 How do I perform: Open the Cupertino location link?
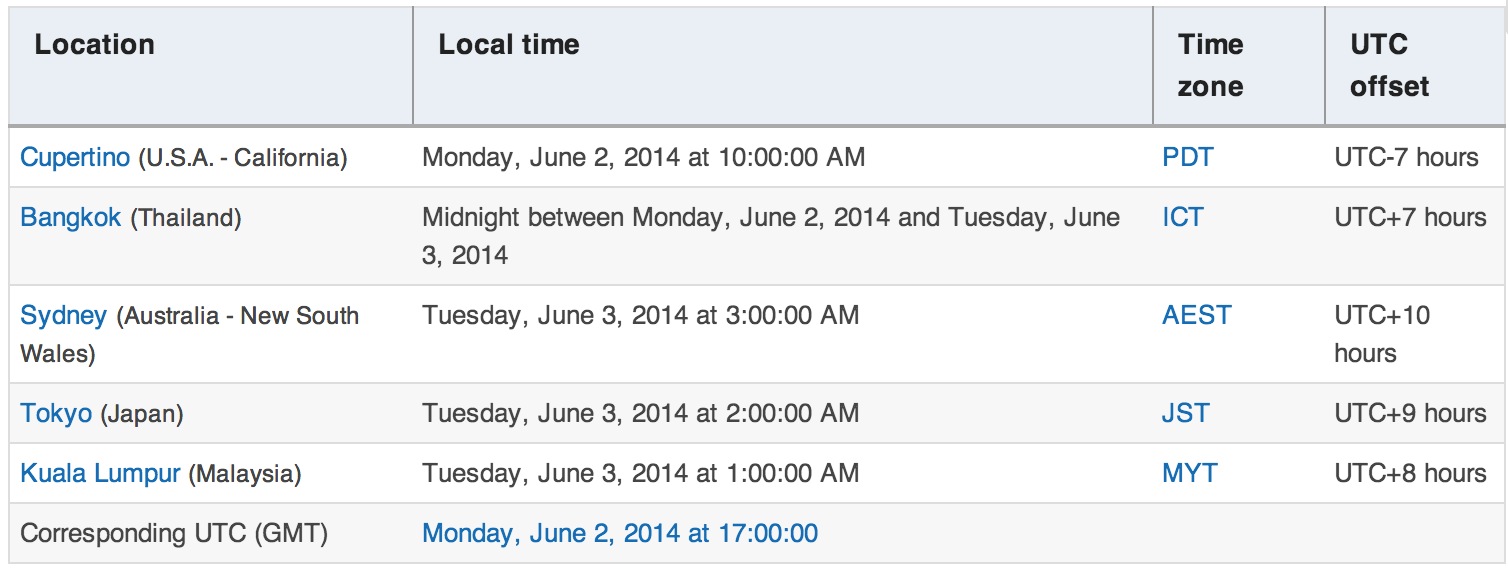point(75,158)
